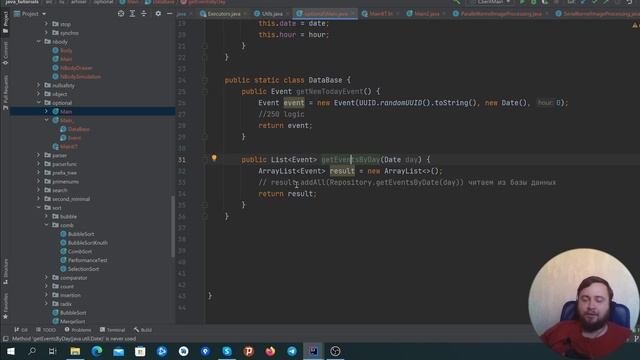Switch to Executors.java tab
The image size is (640, 360).
[x=224, y=14]
